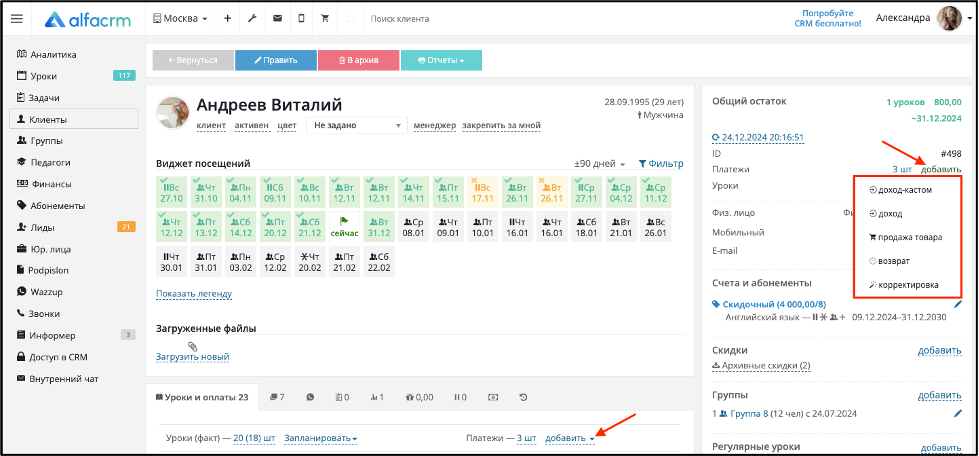The width and height of the screenshot is (979, 456).
Task: Open missed visit cell Вс 17.11
Action: [482, 192]
